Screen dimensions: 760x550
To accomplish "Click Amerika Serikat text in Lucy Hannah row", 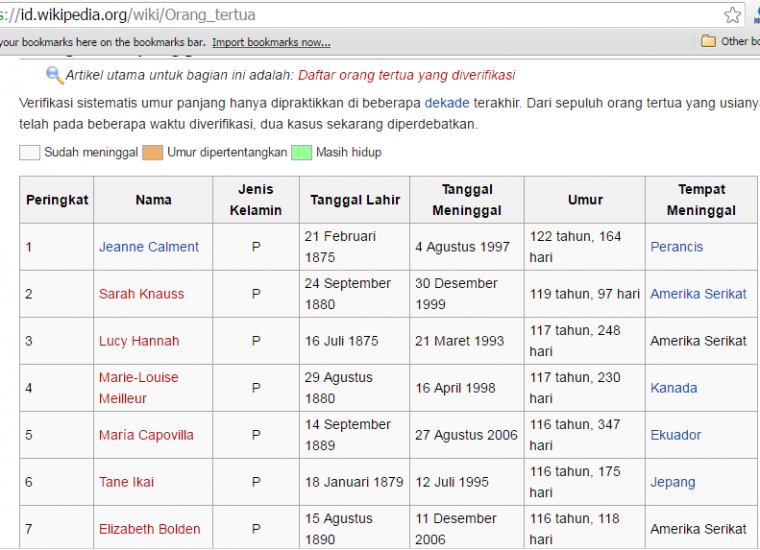I will tap(698, 341).
